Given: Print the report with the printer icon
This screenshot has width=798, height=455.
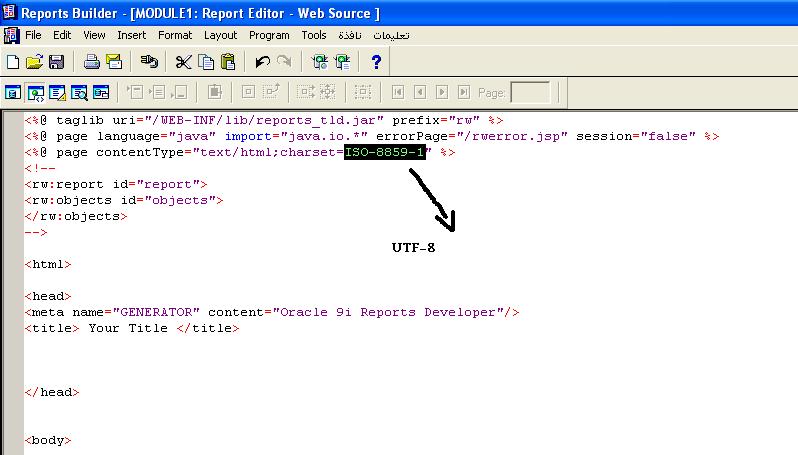Looking at the screenshot, I should pos(91,62).
